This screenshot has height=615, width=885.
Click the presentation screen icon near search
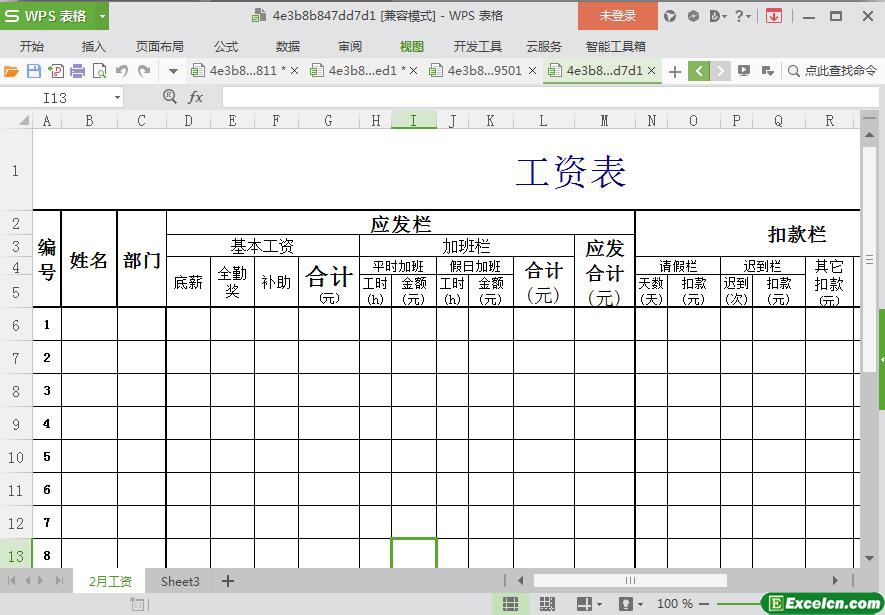click(744, 71)
